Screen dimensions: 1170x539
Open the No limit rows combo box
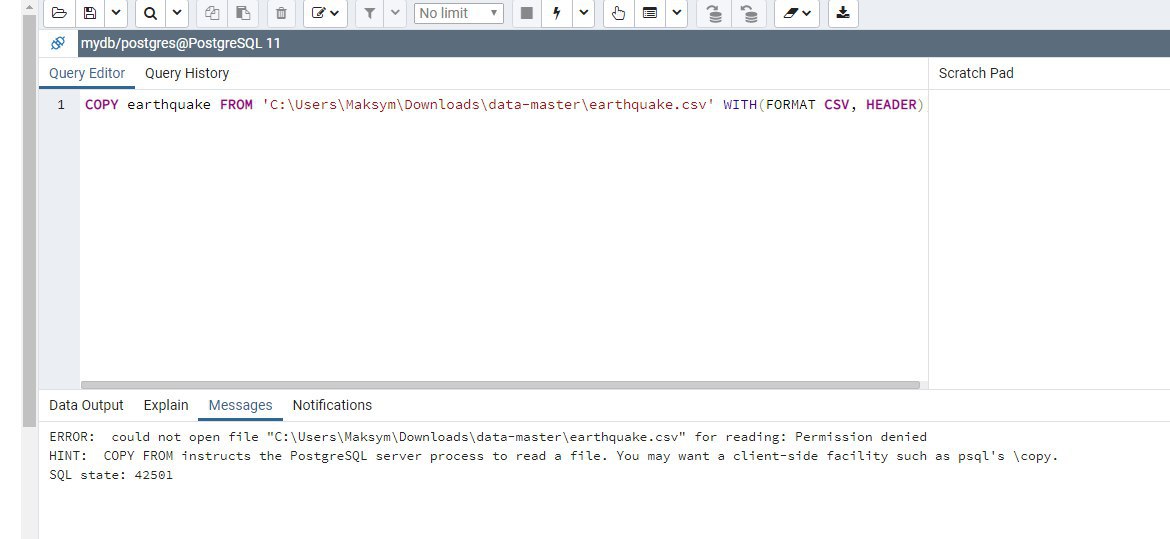[459, 13]
